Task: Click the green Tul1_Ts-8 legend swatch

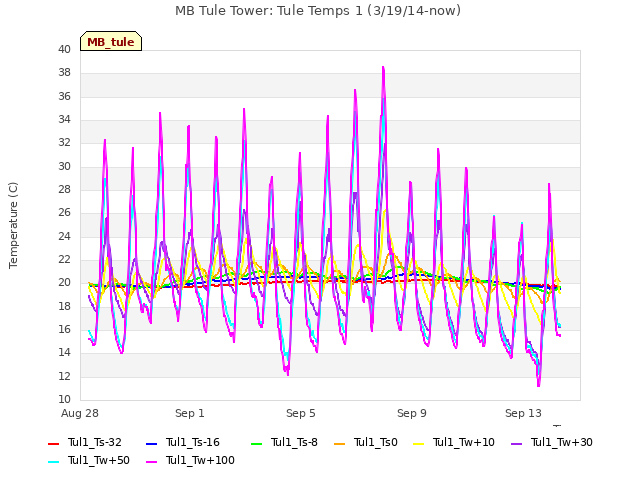Action: click(256, 443)
